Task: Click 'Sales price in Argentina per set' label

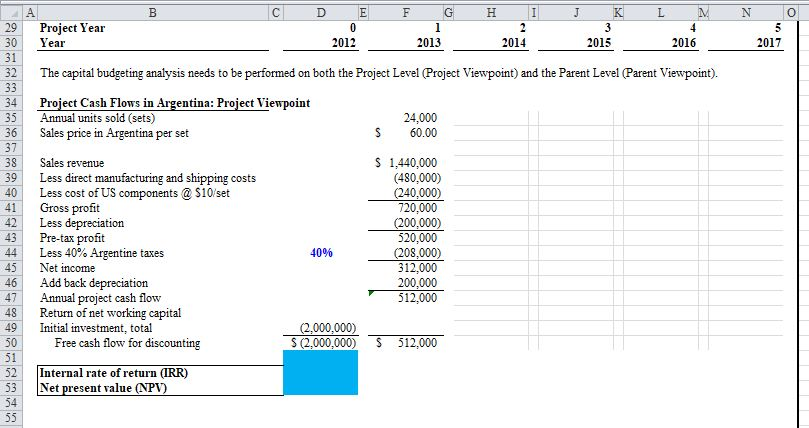Action: (x=115, y=133)
